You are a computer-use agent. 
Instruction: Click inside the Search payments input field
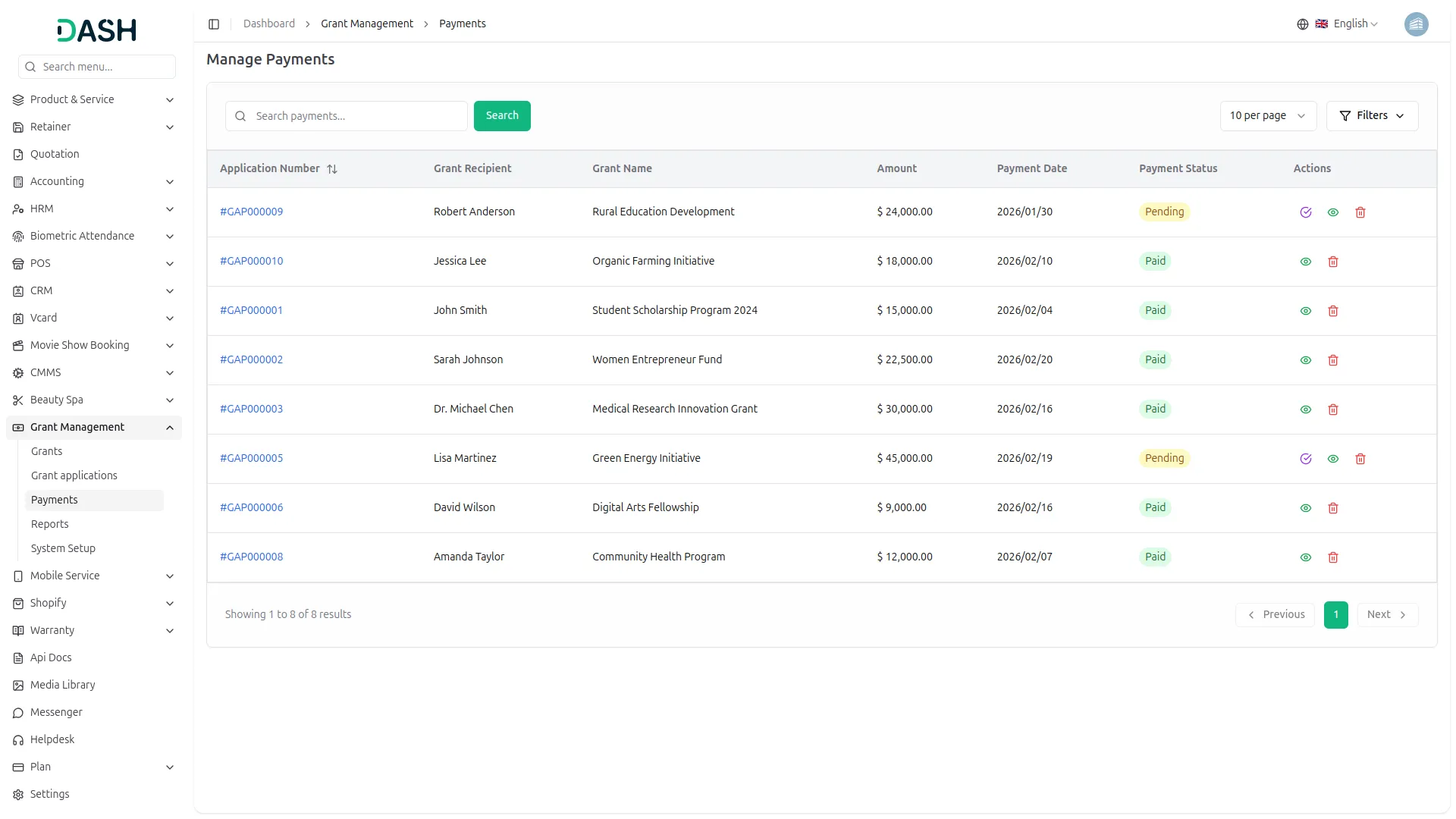coord(349,115)
